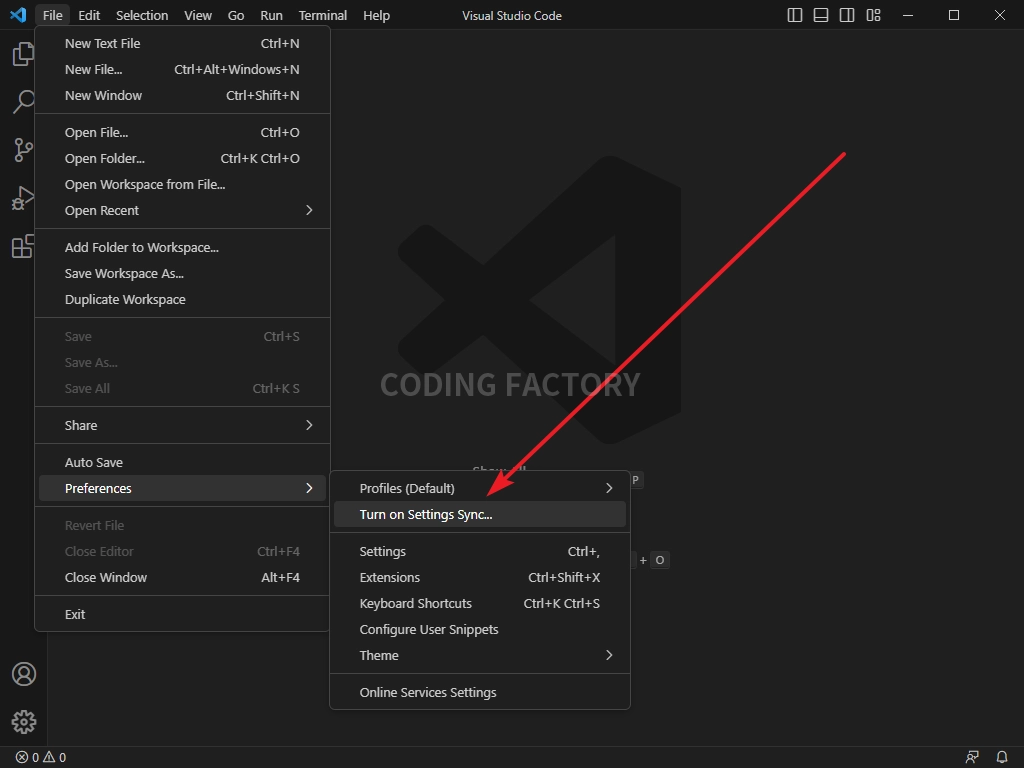This screenshot has height=768, width=1024.
Task: Choose Open Folder...
Action: click(x=182, y=159)
